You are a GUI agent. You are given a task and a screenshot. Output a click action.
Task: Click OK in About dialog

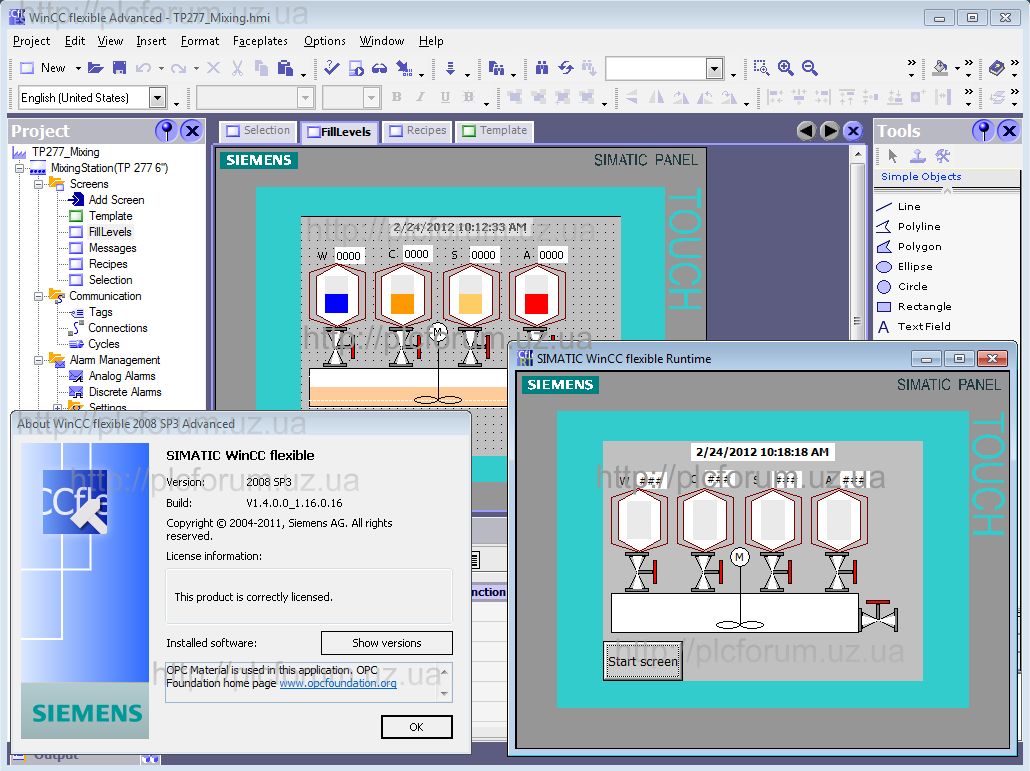coord(416,727)
